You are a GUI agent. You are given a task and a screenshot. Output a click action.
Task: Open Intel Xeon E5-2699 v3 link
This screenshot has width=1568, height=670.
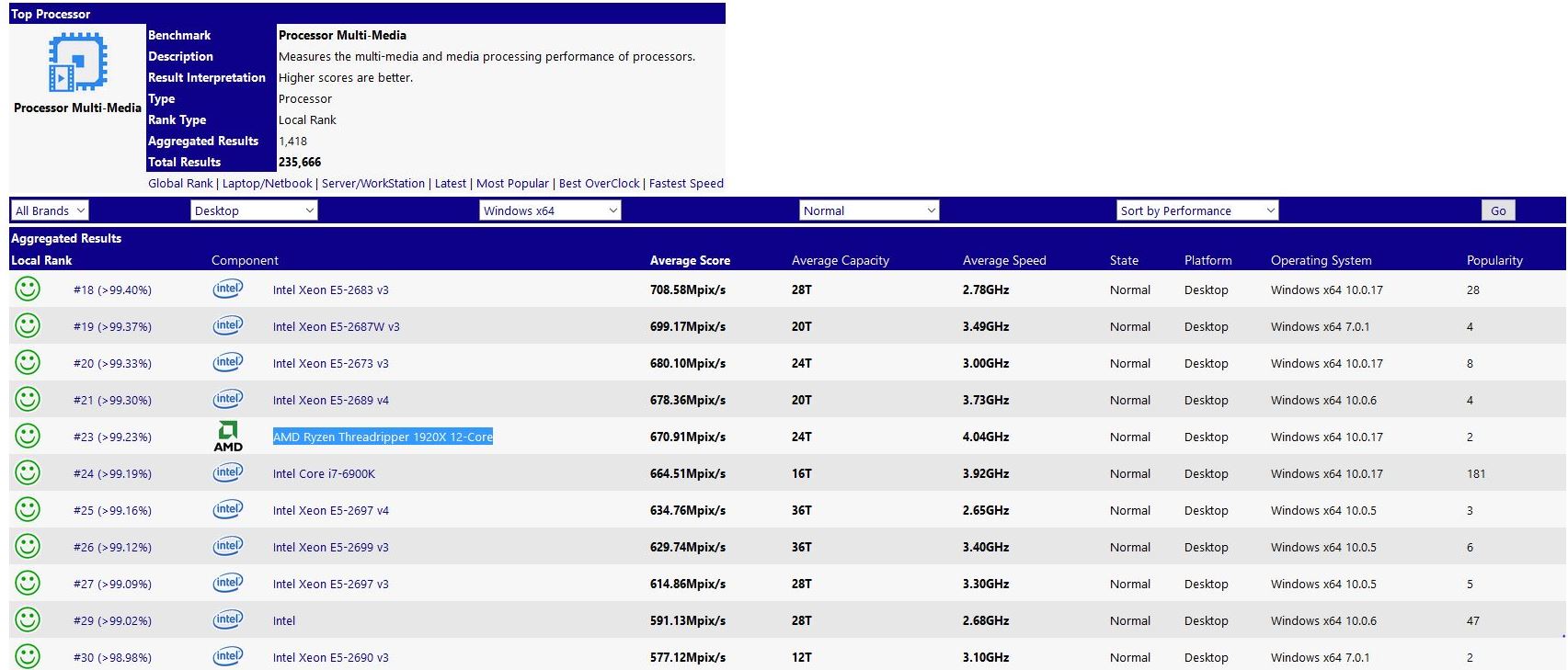[x=330, y=547]
